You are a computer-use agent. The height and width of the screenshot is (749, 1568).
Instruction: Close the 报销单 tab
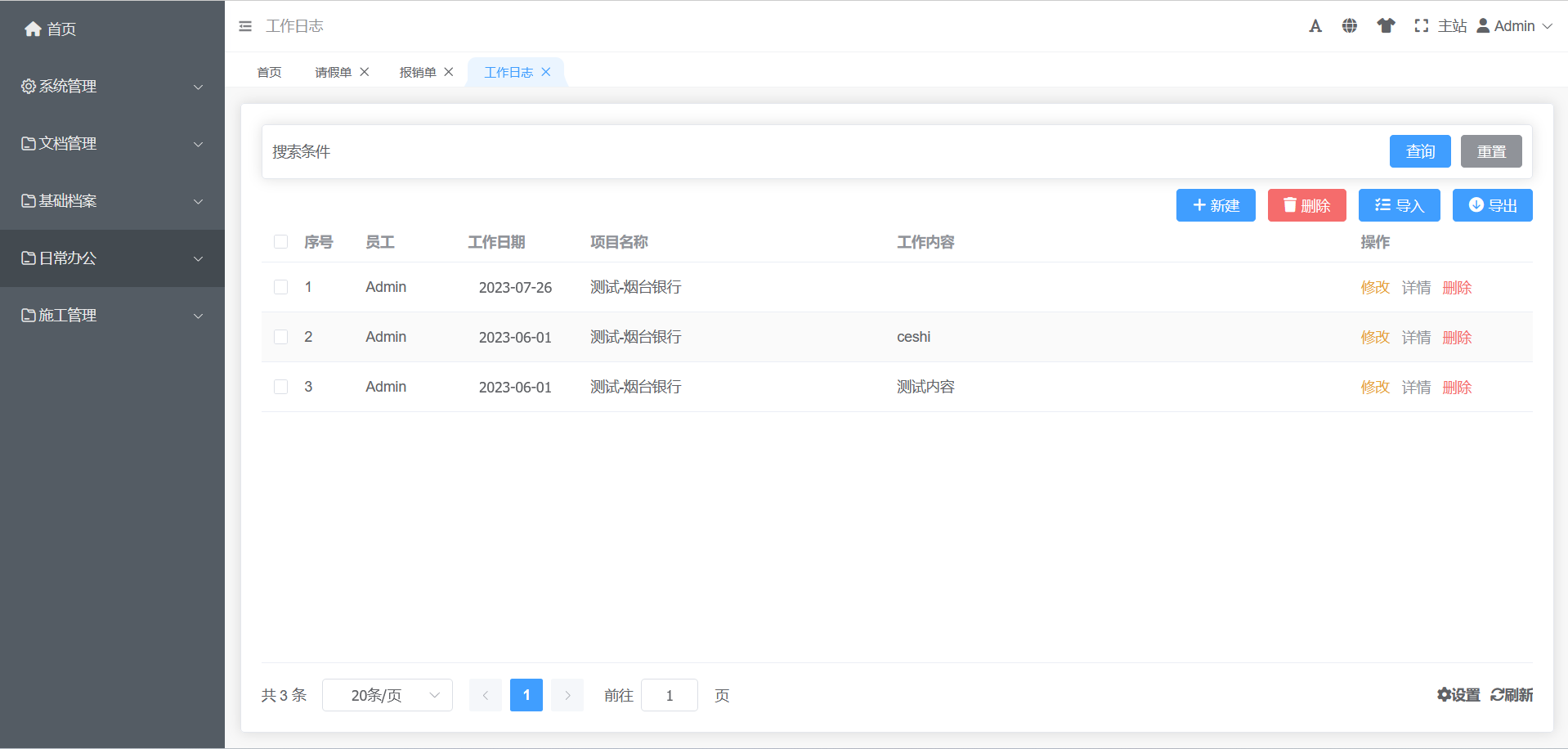tap(449, 72)
